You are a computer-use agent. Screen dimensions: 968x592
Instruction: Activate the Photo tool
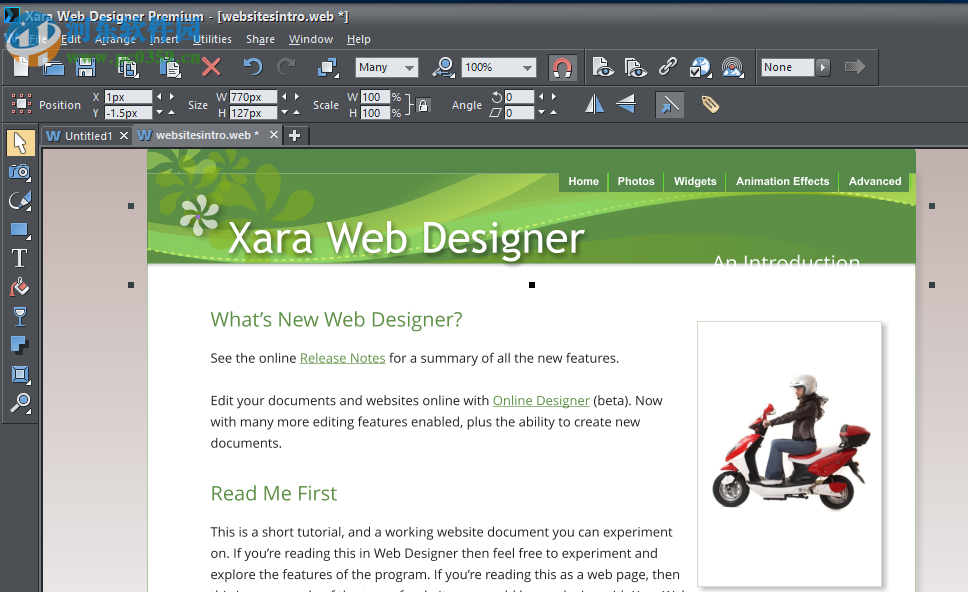tap(20, 172)
